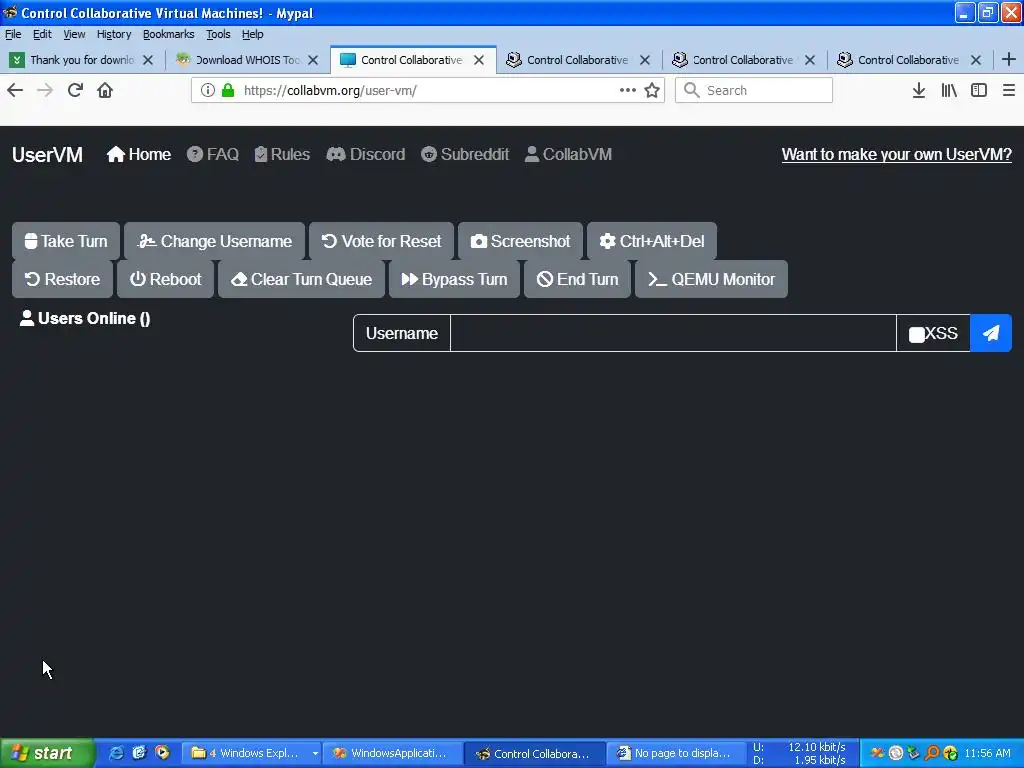Go to Home in the UserVM navbar

pos(139,154)
